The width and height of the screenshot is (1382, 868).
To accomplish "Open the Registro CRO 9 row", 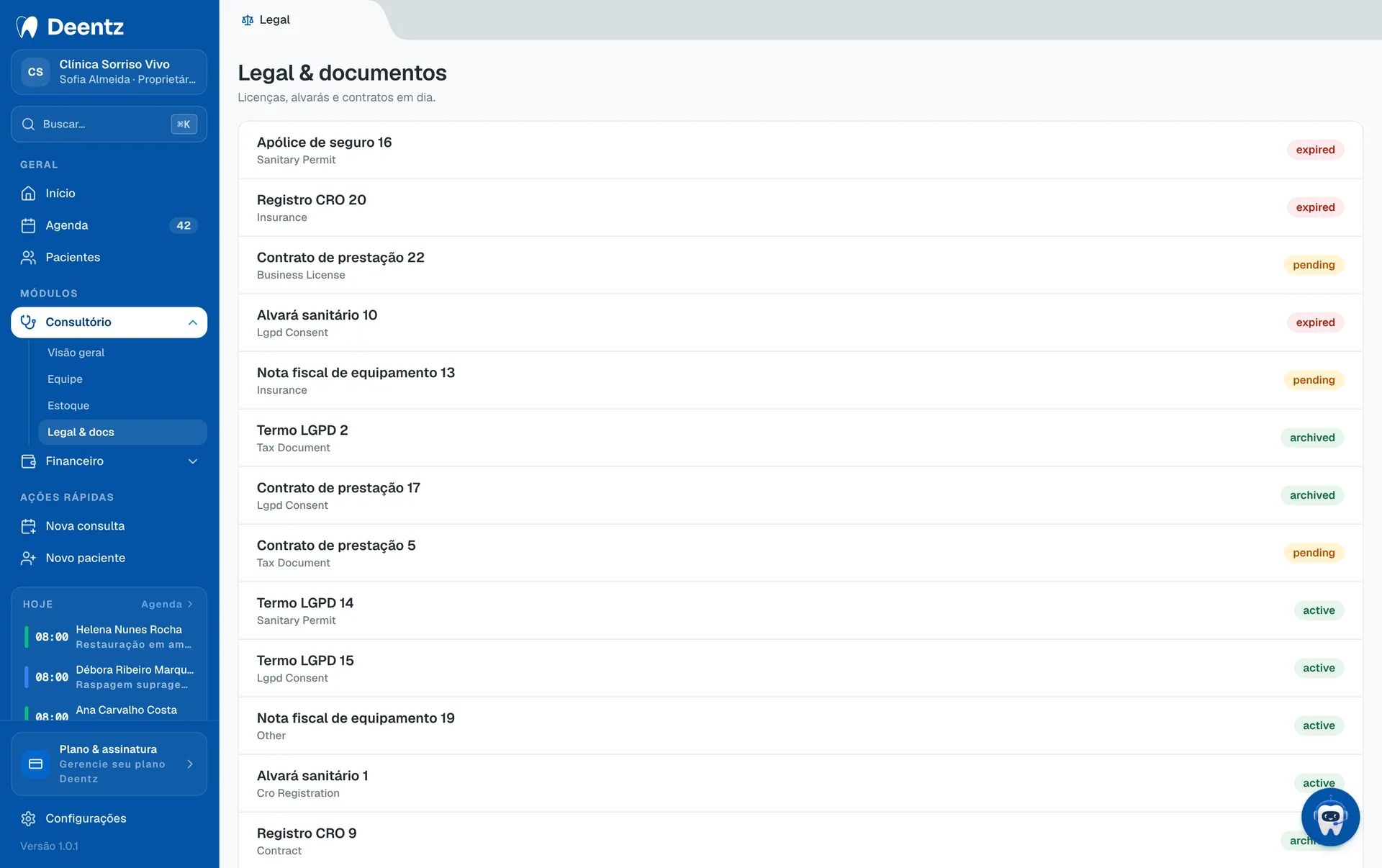I will point(800,840).
